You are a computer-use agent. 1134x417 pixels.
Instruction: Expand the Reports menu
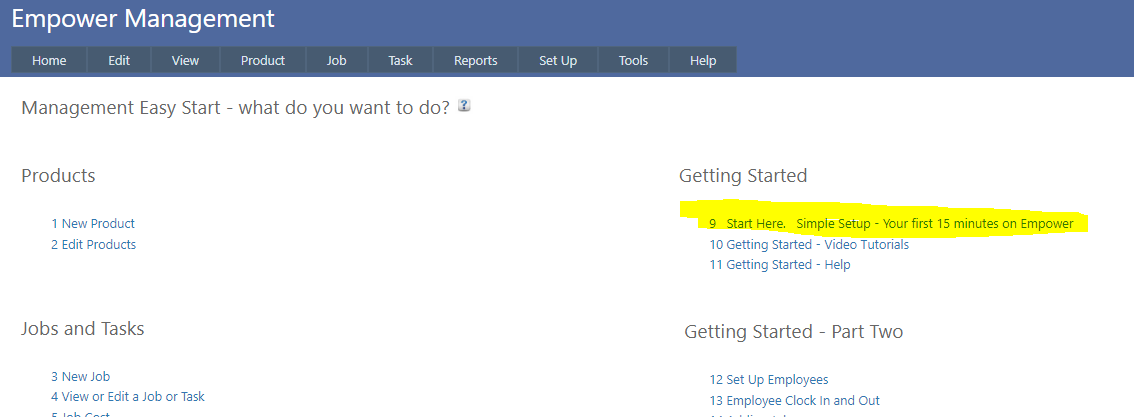tap(475, 60)
